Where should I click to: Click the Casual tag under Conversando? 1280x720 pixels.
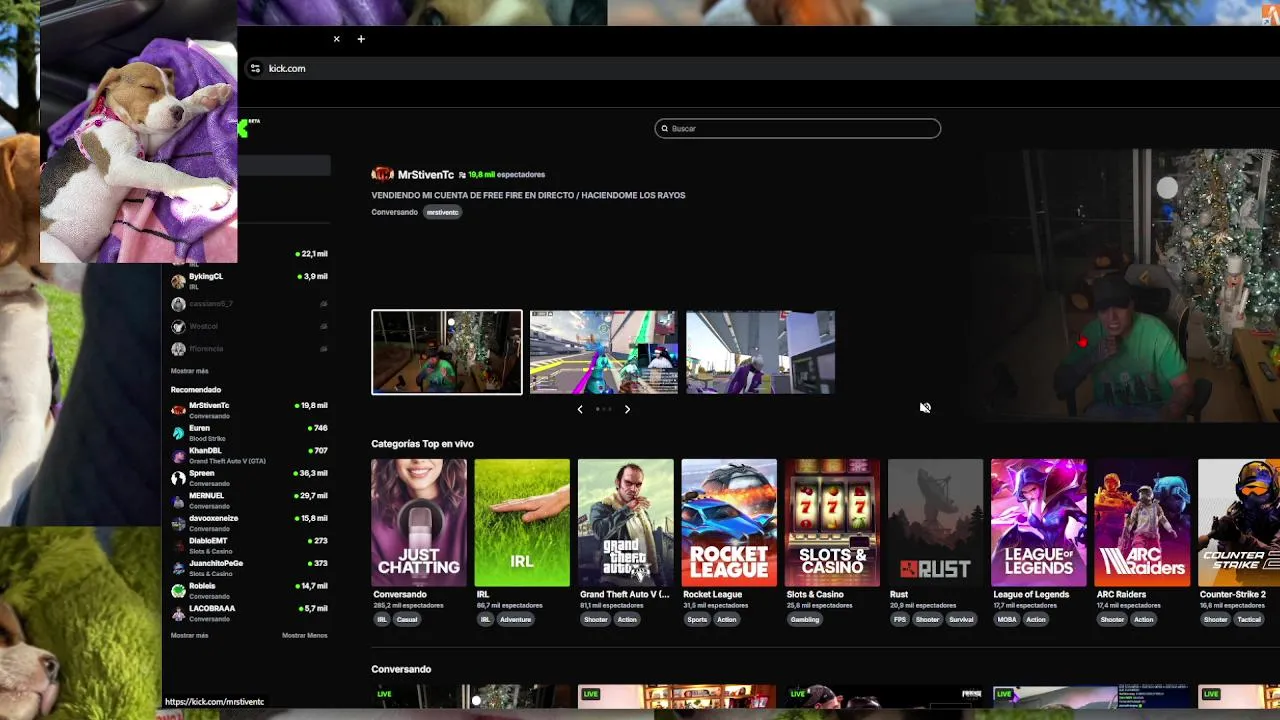406,619
